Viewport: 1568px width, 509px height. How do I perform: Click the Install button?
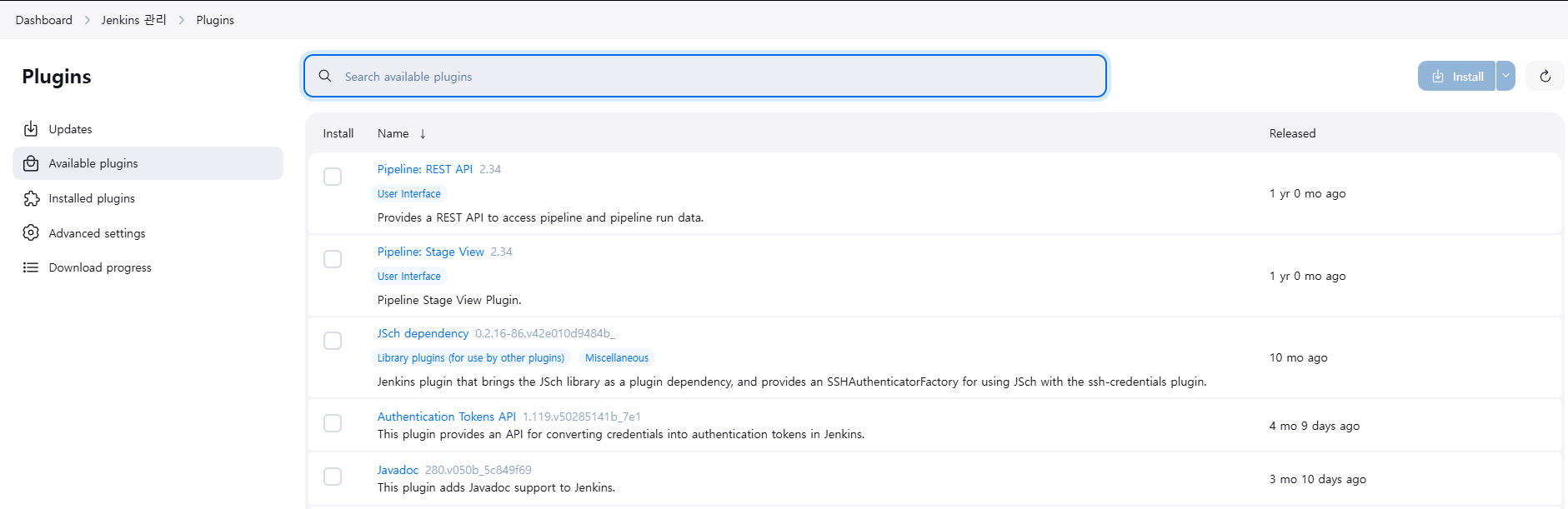click(1457, 76)
